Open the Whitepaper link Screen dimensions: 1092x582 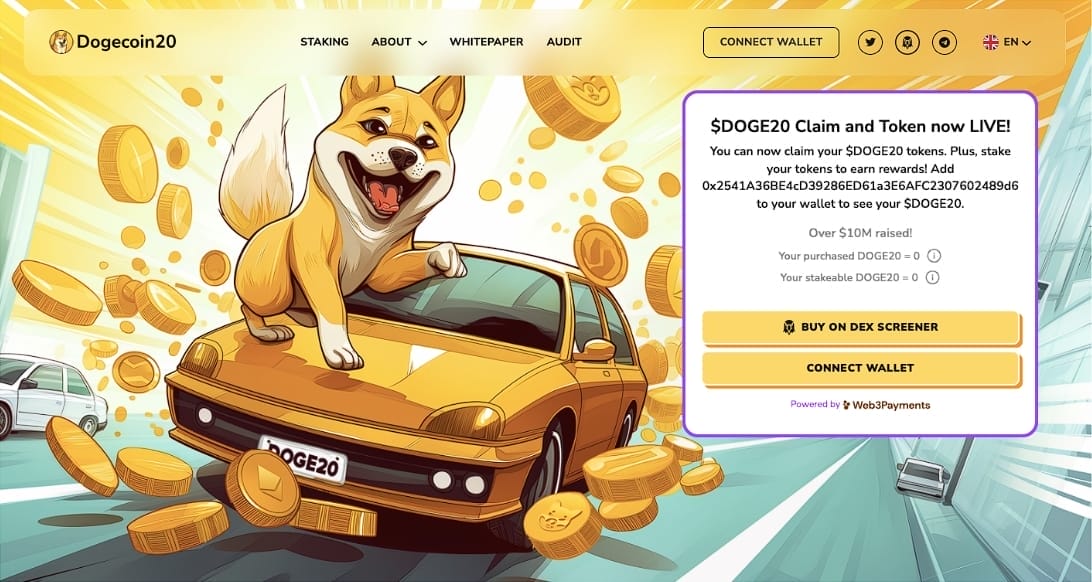[486, 42]
